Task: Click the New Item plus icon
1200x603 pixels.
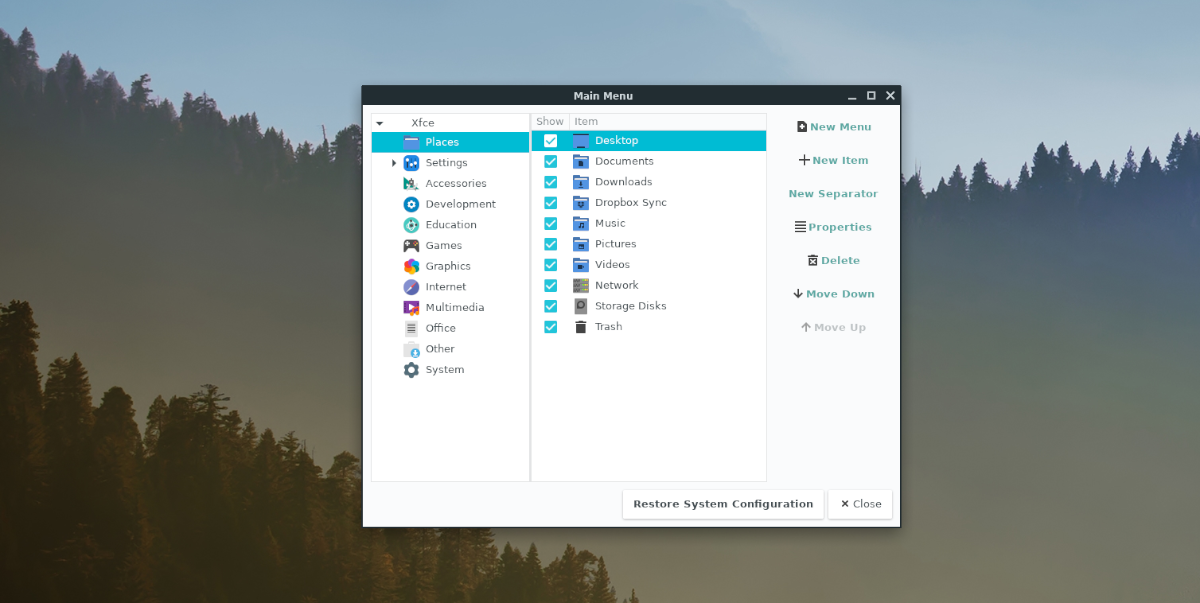Action: coord(802,159)
